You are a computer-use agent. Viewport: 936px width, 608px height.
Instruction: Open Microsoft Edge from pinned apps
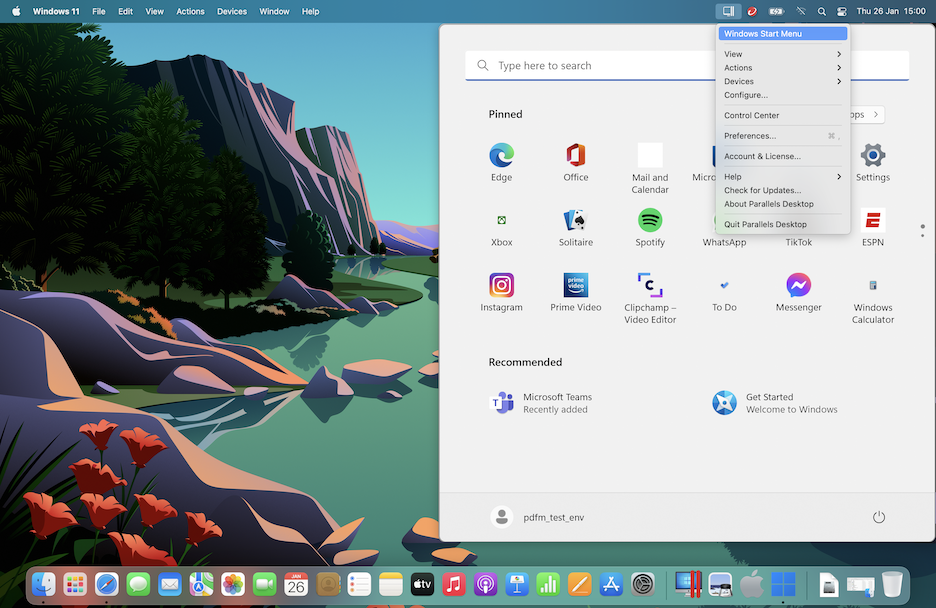[501, 160]
